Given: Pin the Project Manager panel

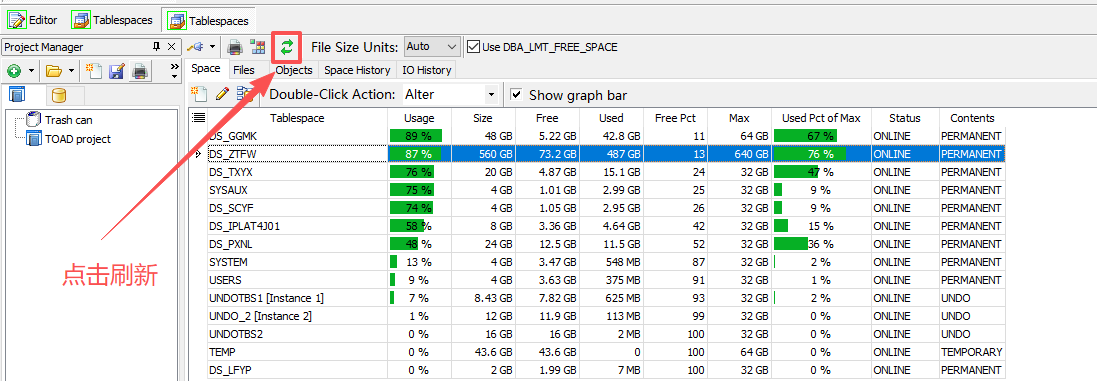Looking at the screenshot, I should tap(156, 47).
